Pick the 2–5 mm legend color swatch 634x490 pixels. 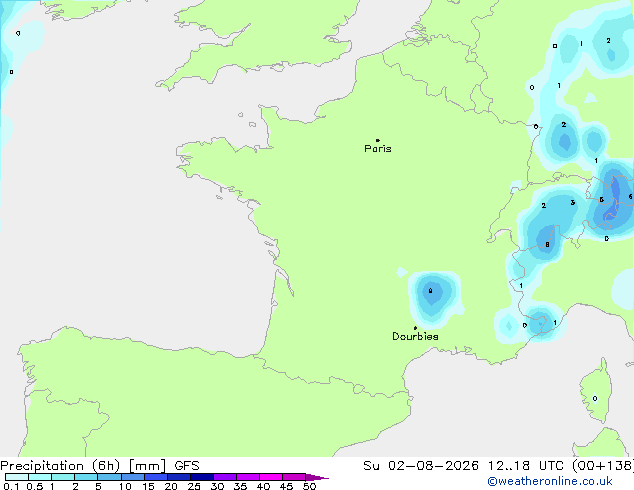tap(86, 477)
